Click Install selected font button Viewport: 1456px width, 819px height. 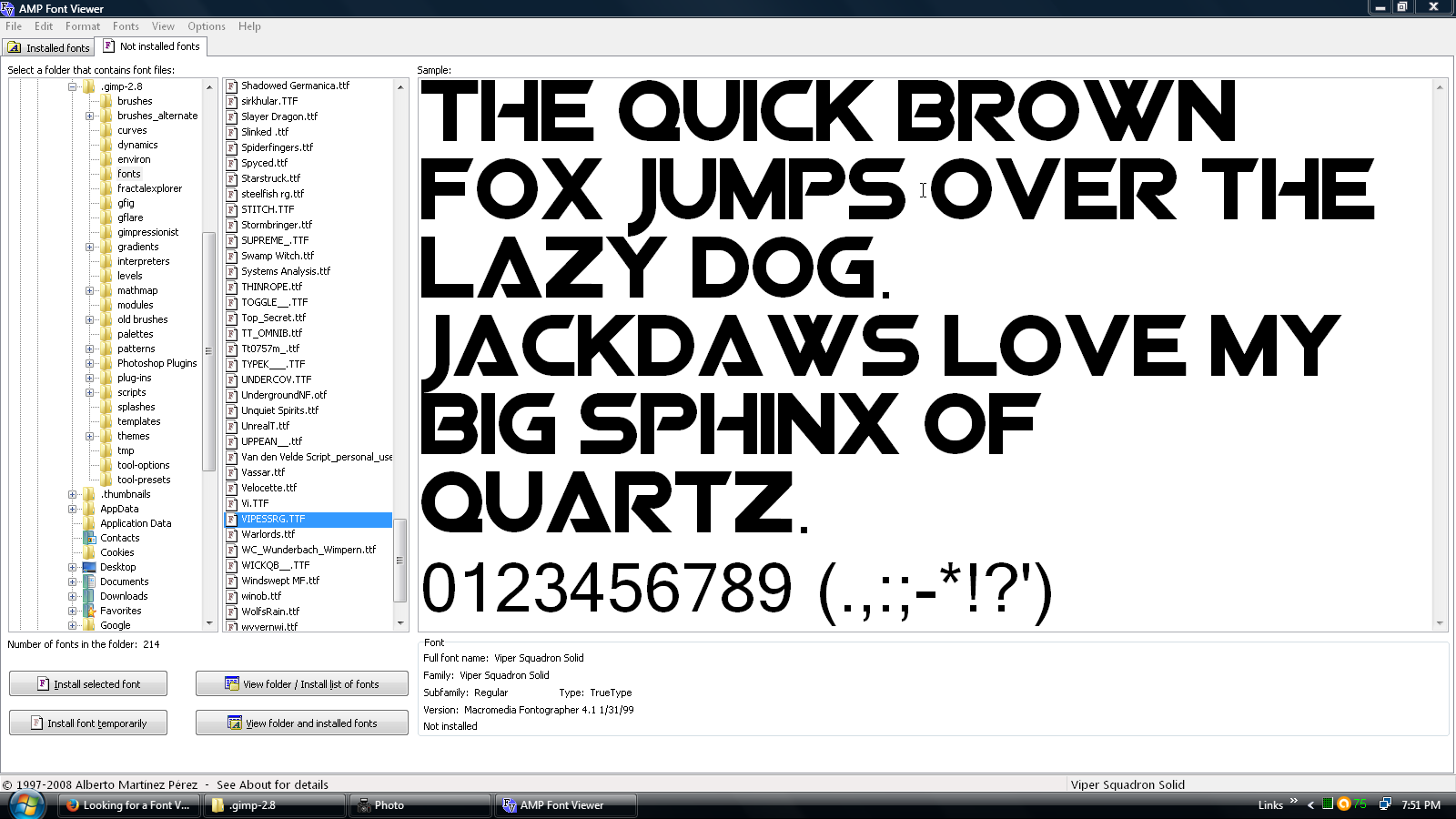click(x=88, y=683)
